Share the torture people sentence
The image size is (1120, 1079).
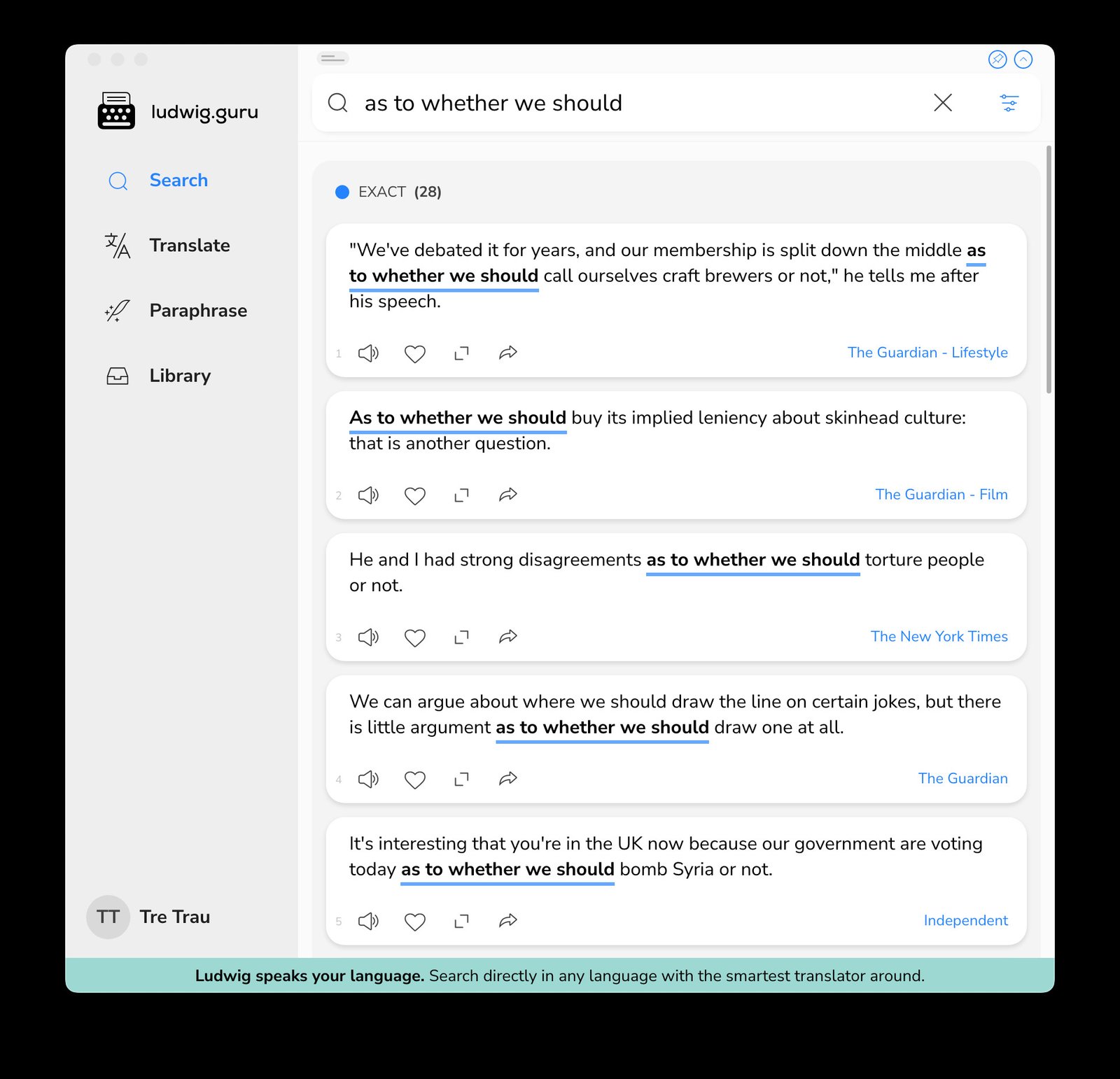(508, 637)
